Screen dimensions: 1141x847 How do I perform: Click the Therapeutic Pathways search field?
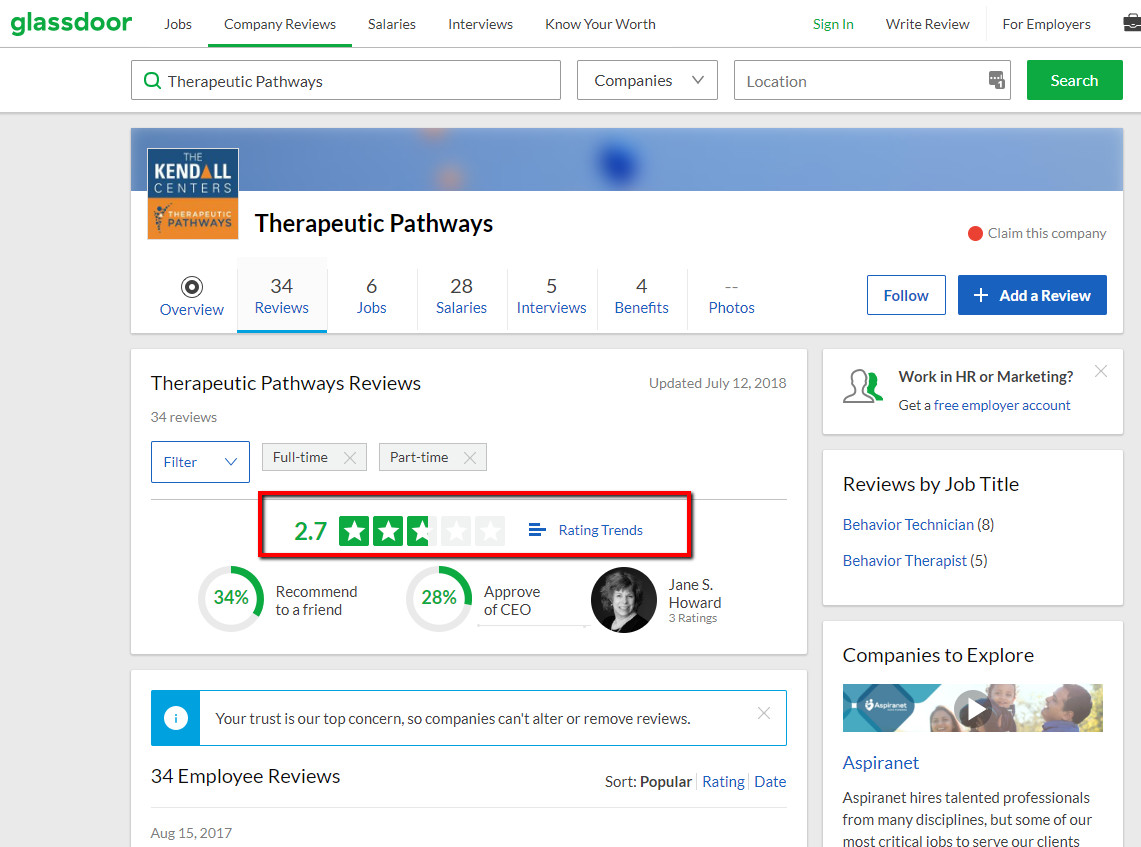click(x=346, y=80)
